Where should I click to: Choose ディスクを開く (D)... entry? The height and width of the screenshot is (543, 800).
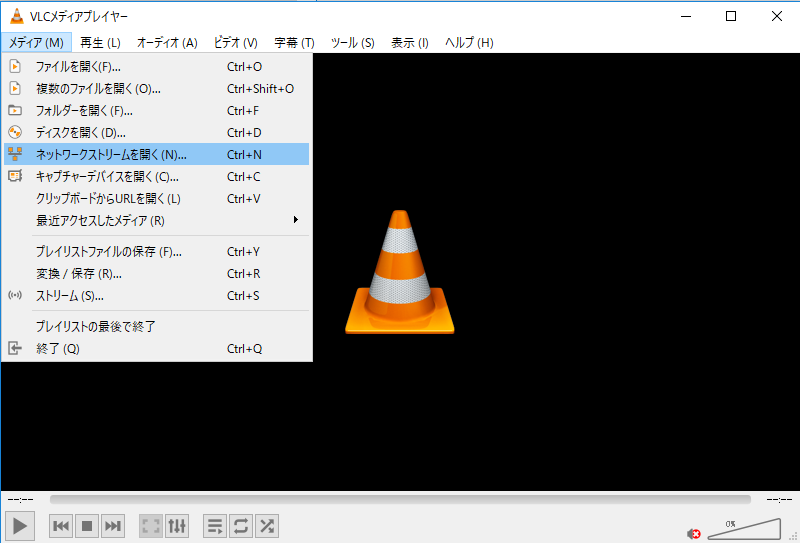156,132
